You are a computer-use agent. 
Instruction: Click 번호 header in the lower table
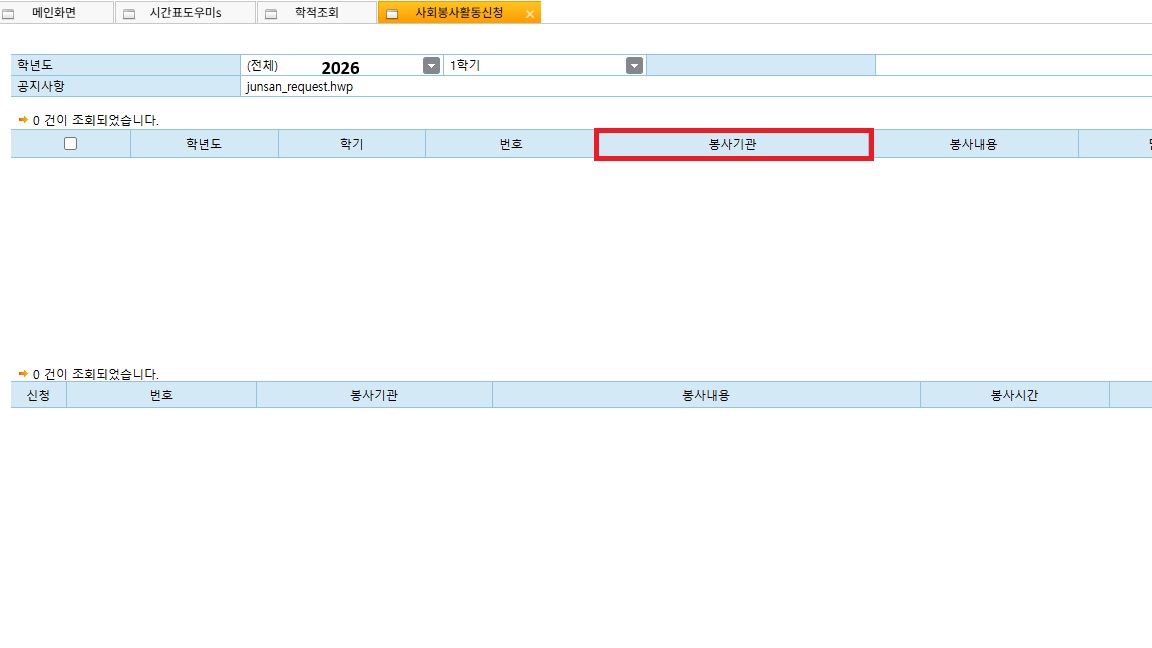click(161, 395)
